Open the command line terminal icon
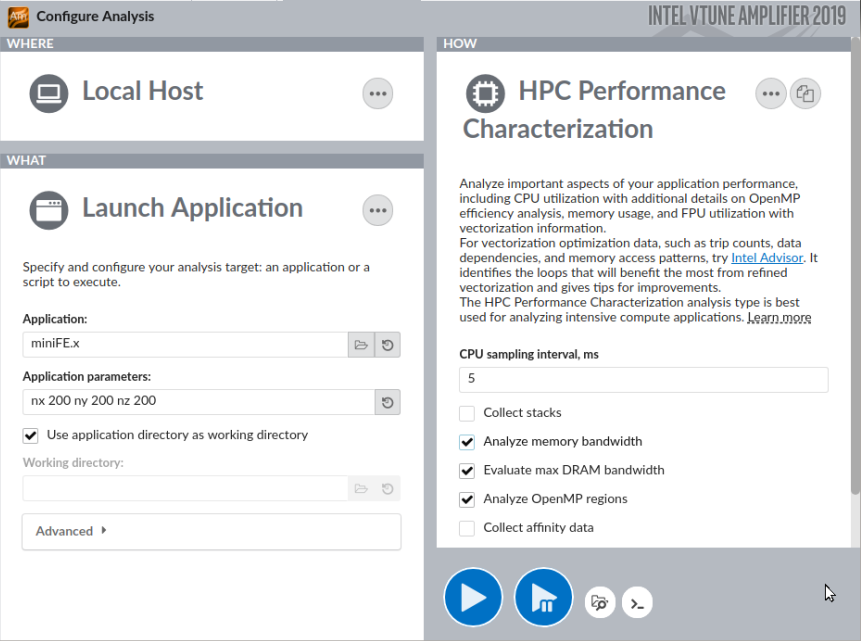 637,602
